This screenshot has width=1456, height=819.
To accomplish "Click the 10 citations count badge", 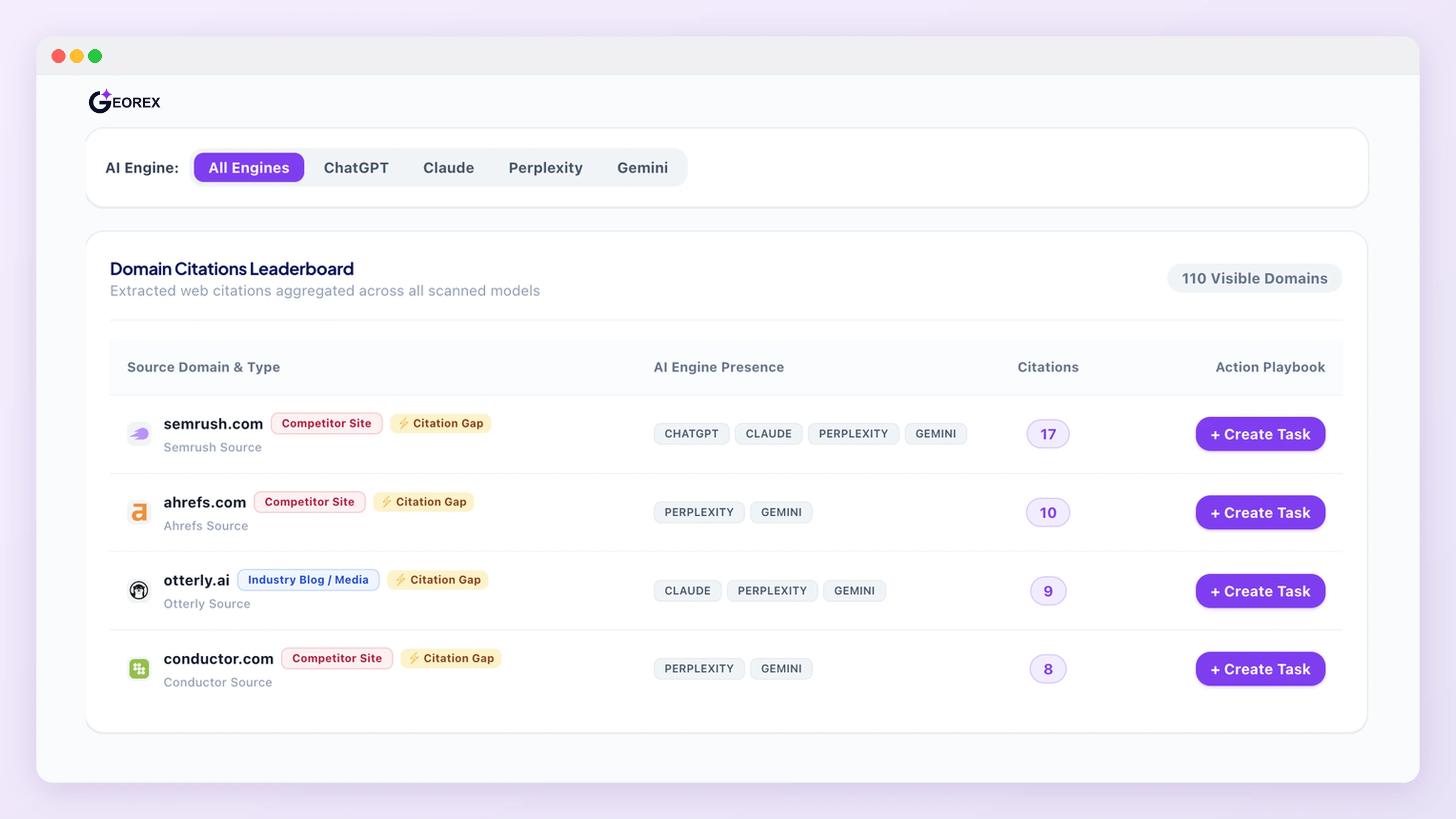I will [x=1048, y=512].
